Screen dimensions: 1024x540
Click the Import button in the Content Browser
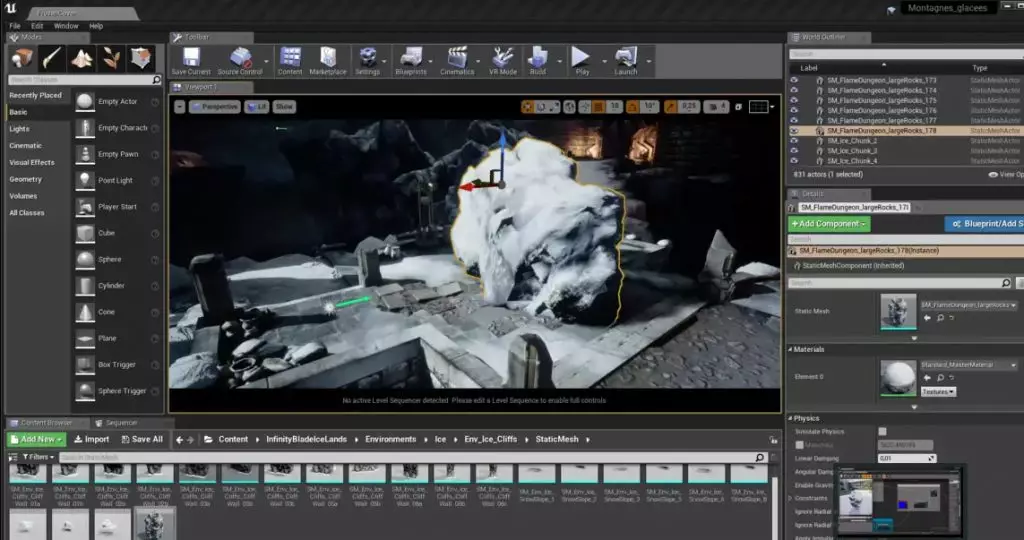pos(91,439)
